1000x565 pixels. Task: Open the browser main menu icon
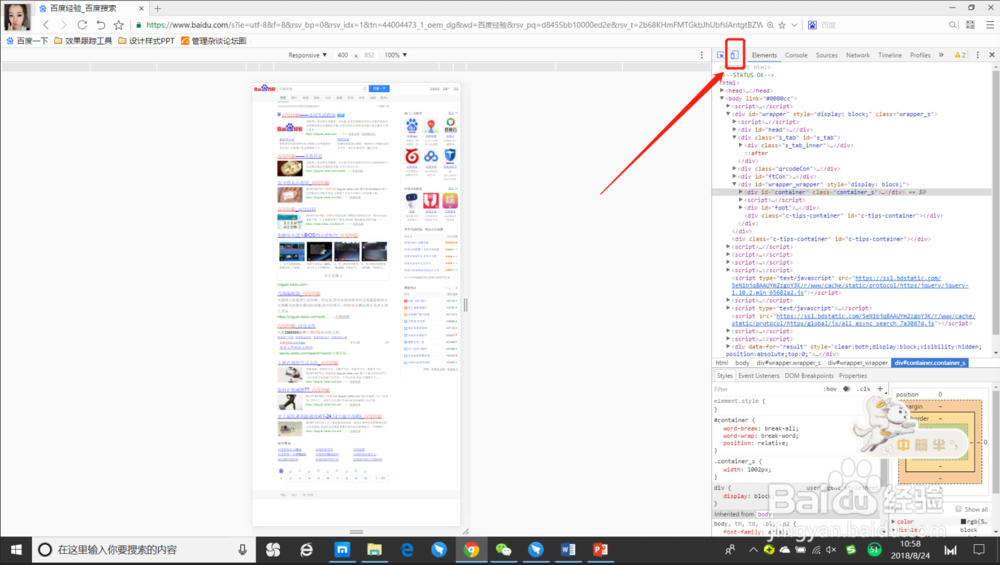(990, 25)
